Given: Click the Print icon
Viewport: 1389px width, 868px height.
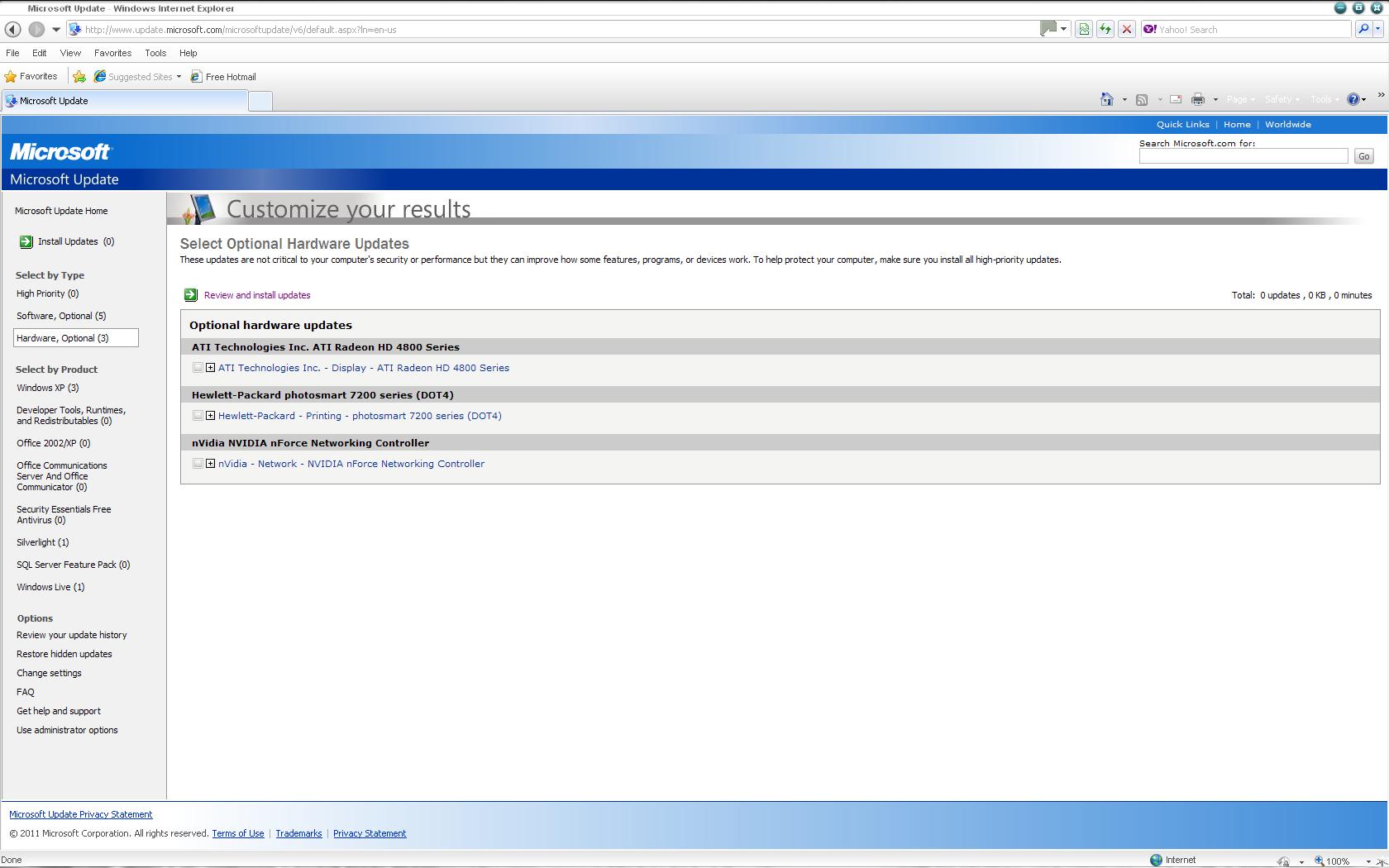Looking at the screenshot, I should tap(1198, 100).
